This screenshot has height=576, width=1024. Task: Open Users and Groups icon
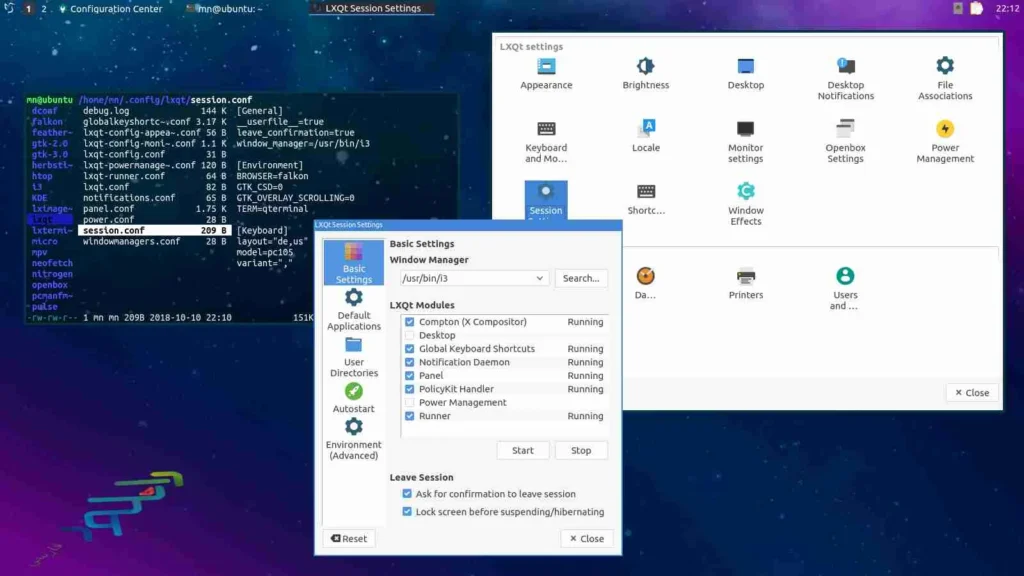pos(844,288)
